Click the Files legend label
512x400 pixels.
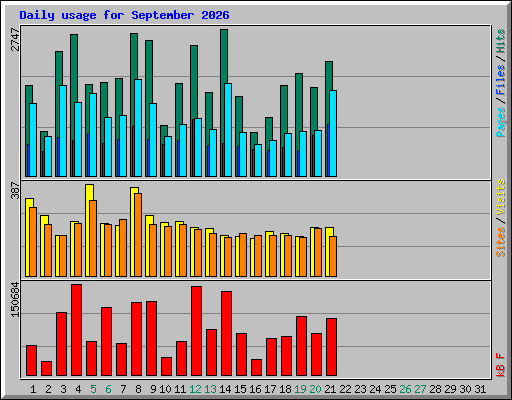(x=500, y=79)
